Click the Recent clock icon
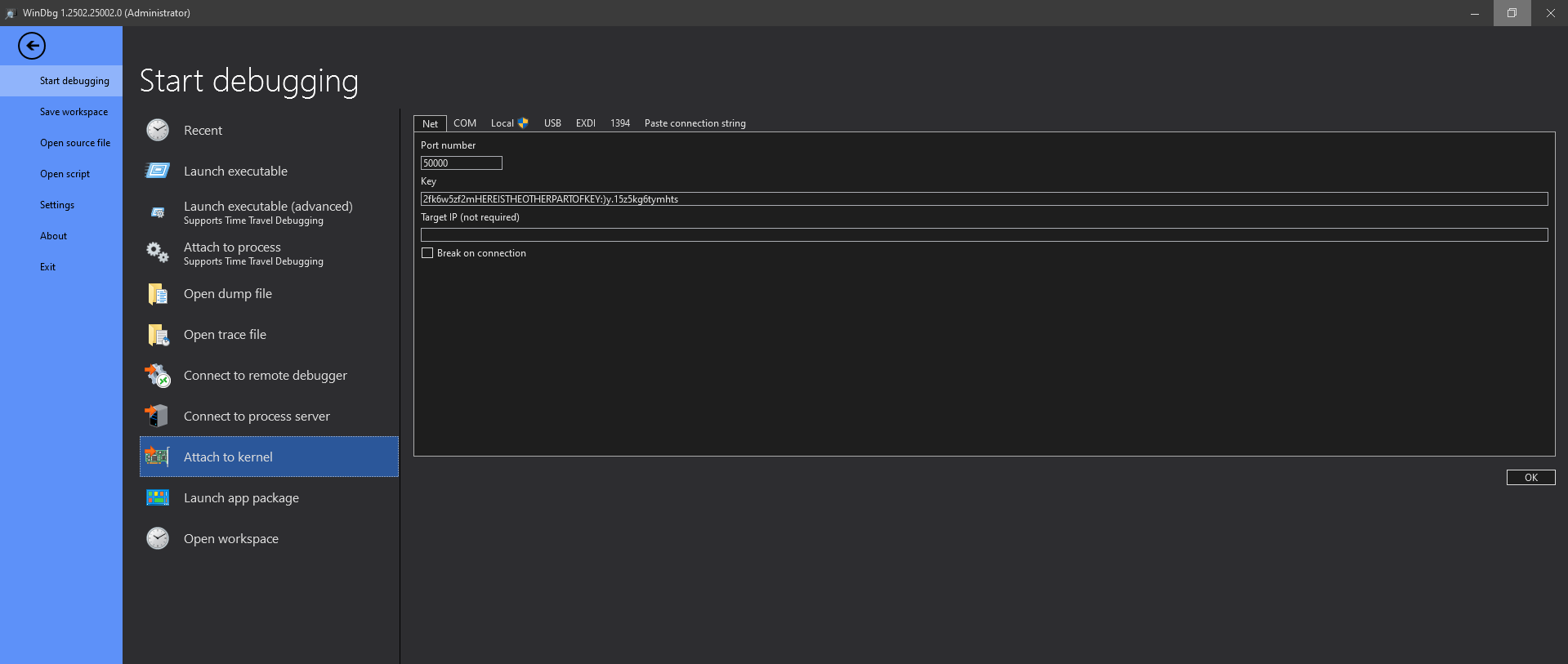Image resolution: width=1568 pixels, height=664 pixels. (158, 130)
